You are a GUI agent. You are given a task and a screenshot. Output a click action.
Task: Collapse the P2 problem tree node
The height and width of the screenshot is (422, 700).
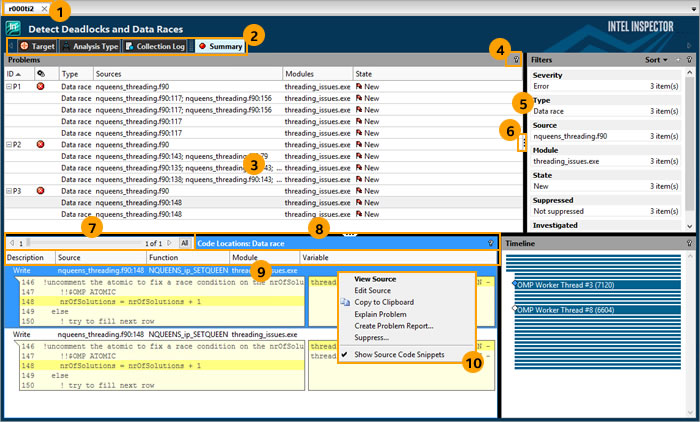8,145
